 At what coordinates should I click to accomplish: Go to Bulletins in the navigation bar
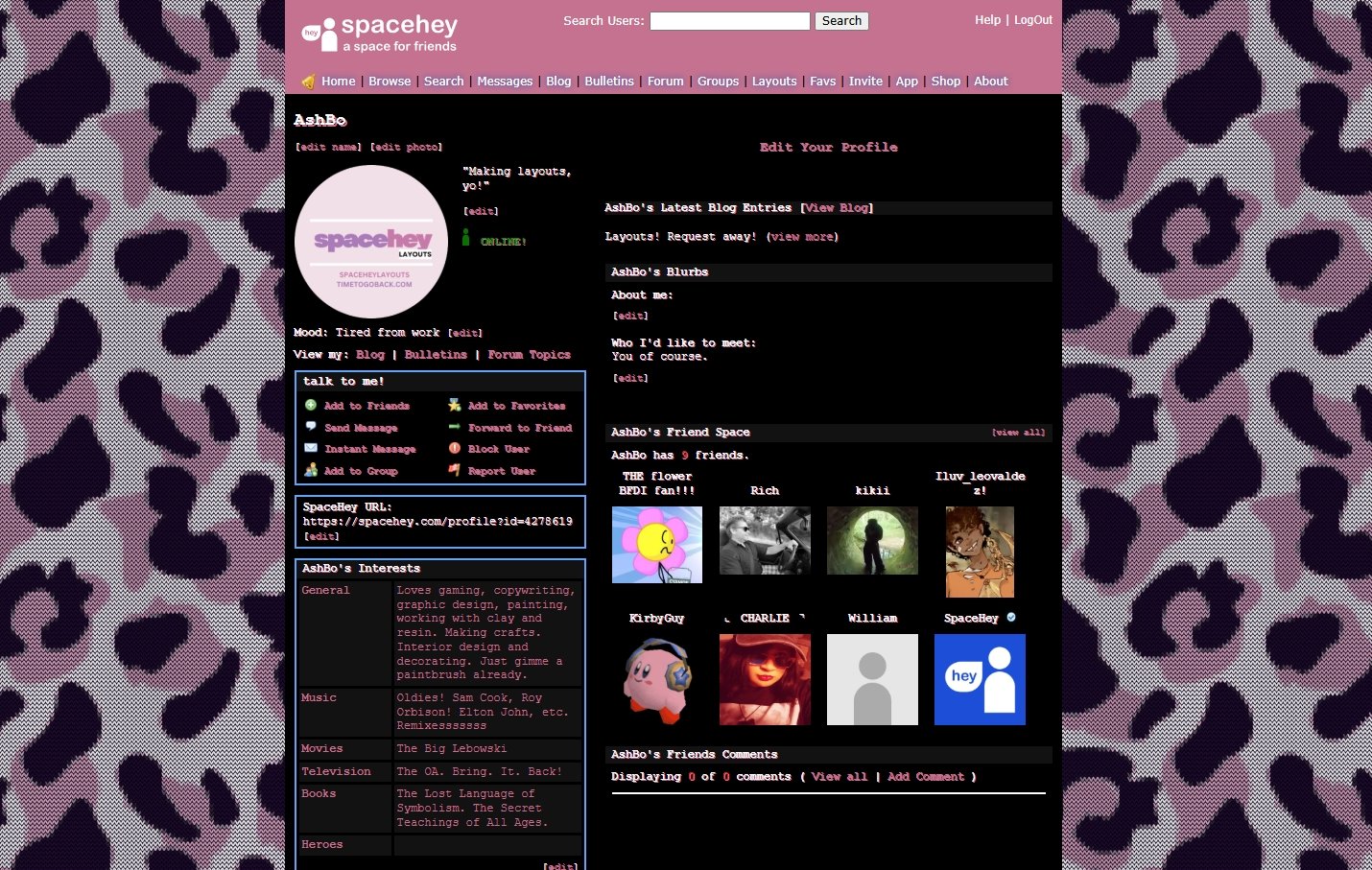(609, 82)
